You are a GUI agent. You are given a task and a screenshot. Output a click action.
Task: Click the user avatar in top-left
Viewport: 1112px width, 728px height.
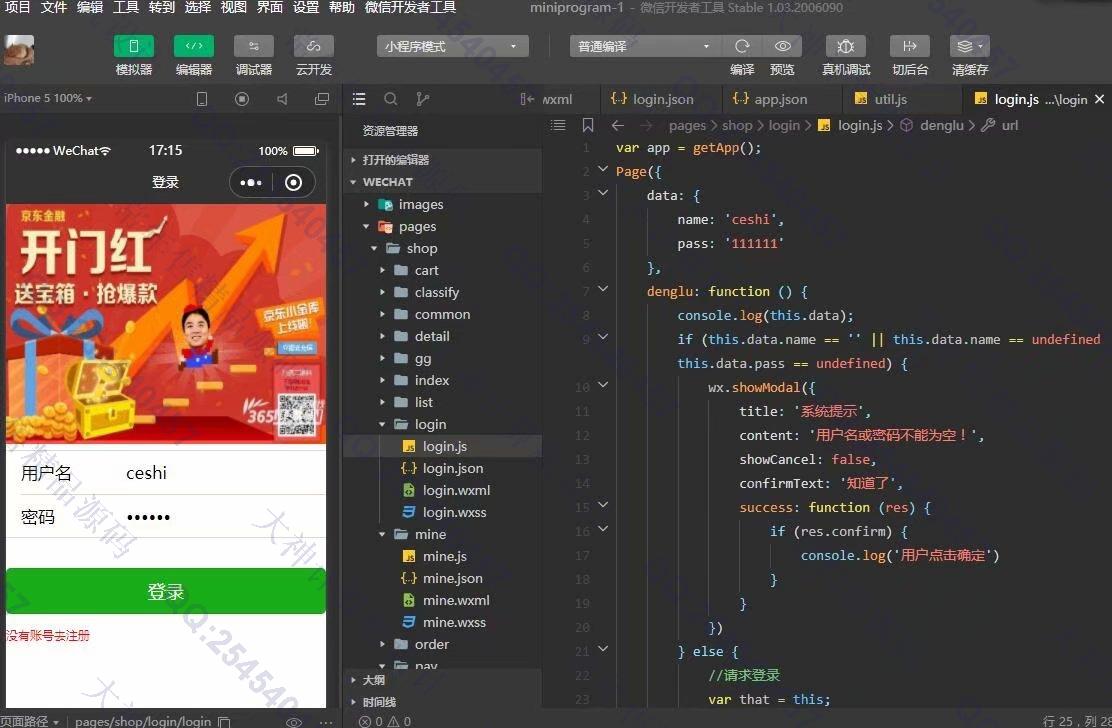(x=19, y=50)
